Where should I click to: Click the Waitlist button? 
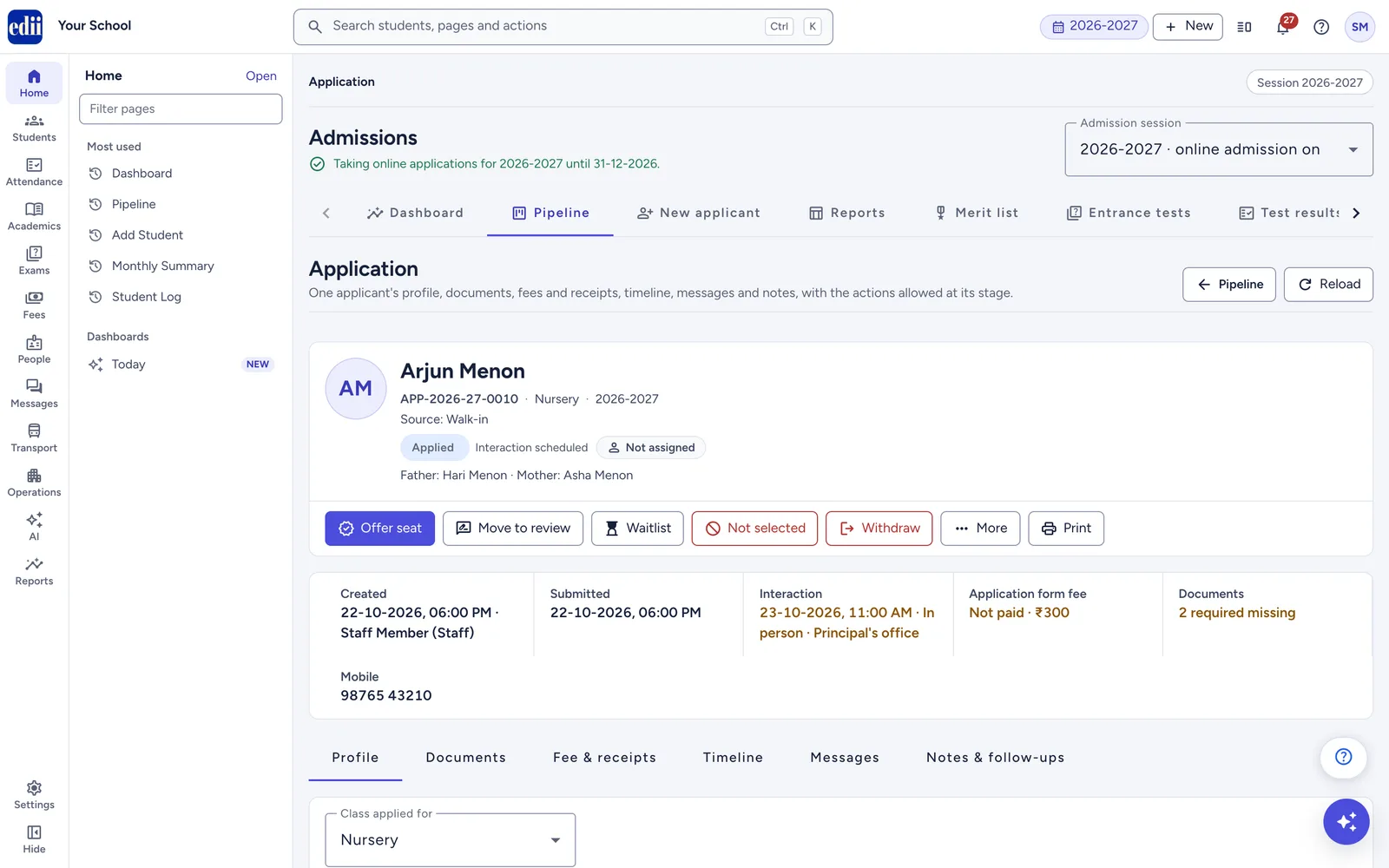(637, 528)
